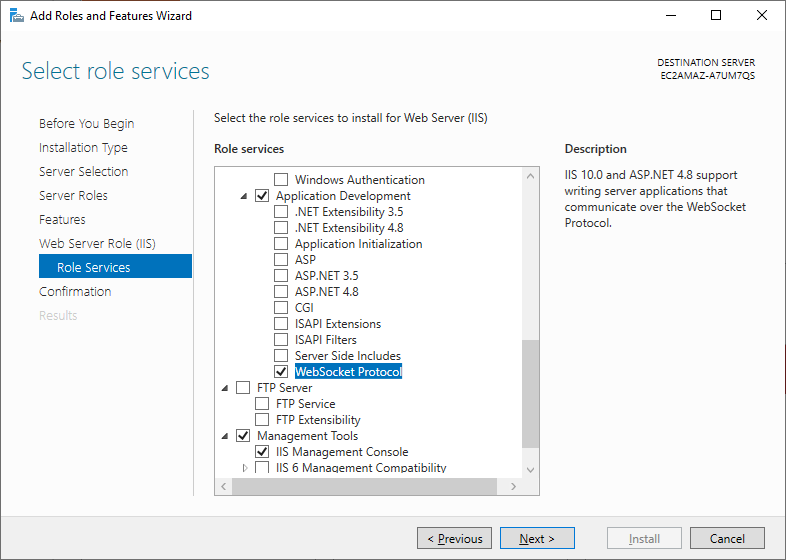Collapse the Application Development tree node

pos(244,197)
